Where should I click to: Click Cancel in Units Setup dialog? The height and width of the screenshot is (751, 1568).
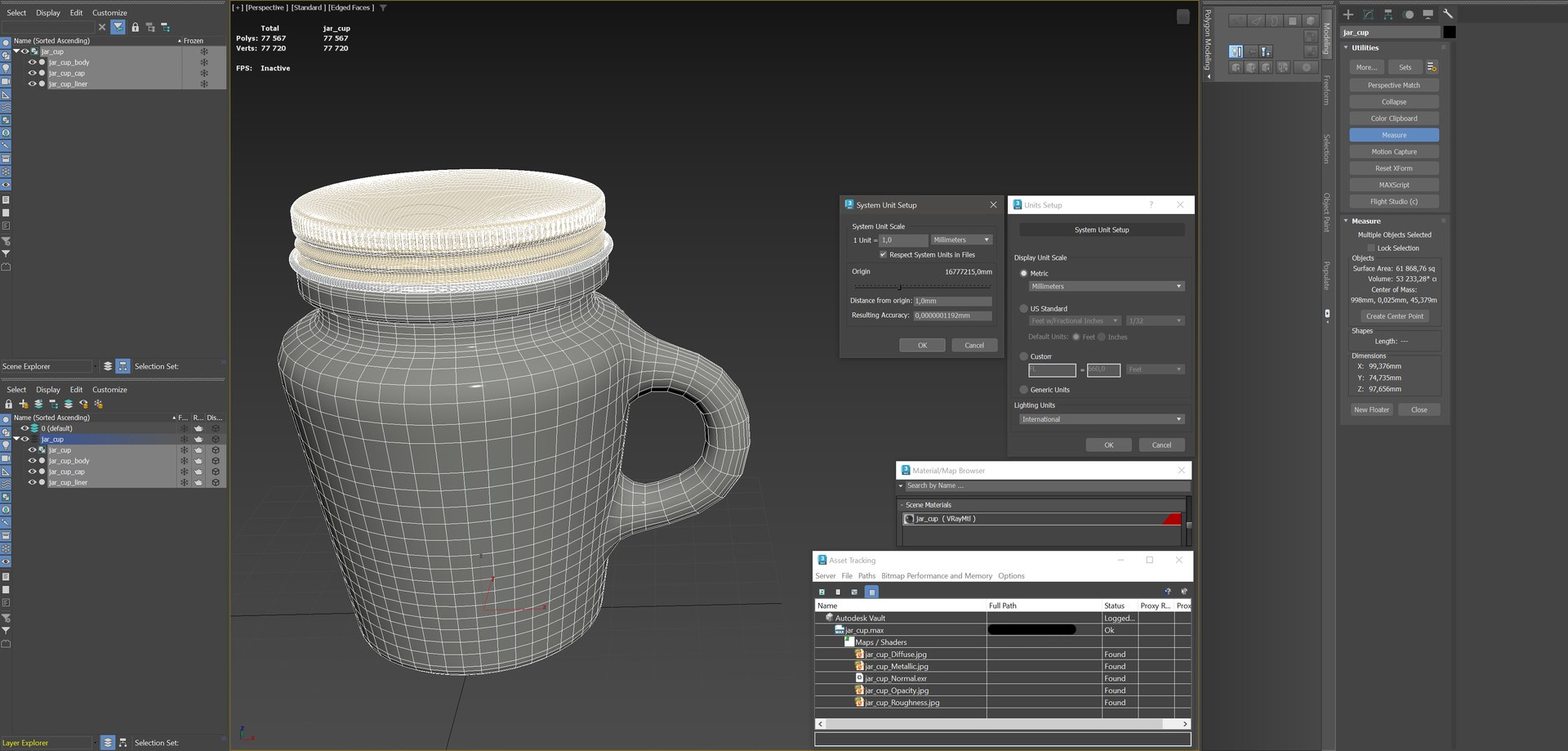coord(1161,445)
